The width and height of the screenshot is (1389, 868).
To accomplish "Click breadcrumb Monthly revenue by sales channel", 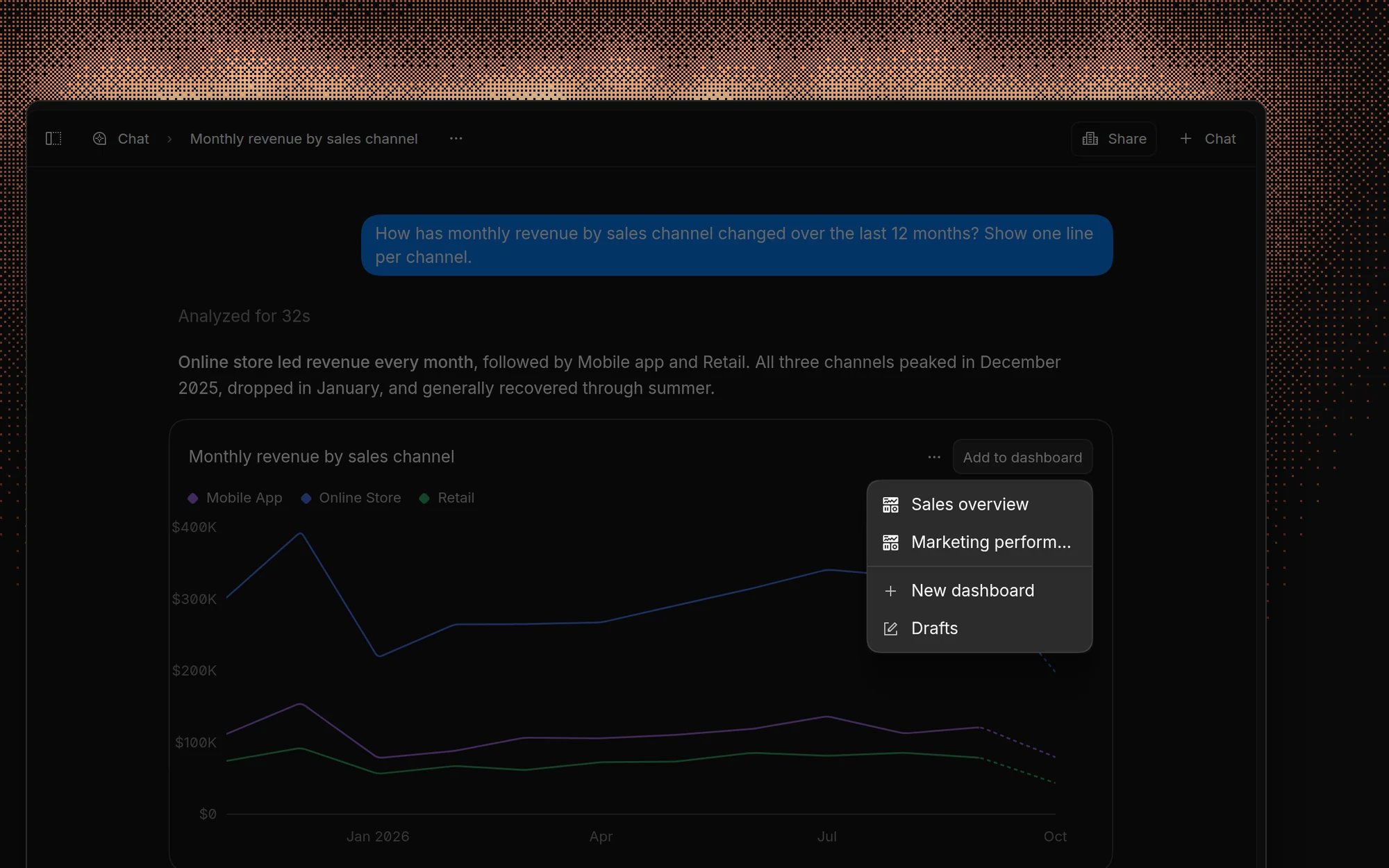I will (x=303, y=139).
